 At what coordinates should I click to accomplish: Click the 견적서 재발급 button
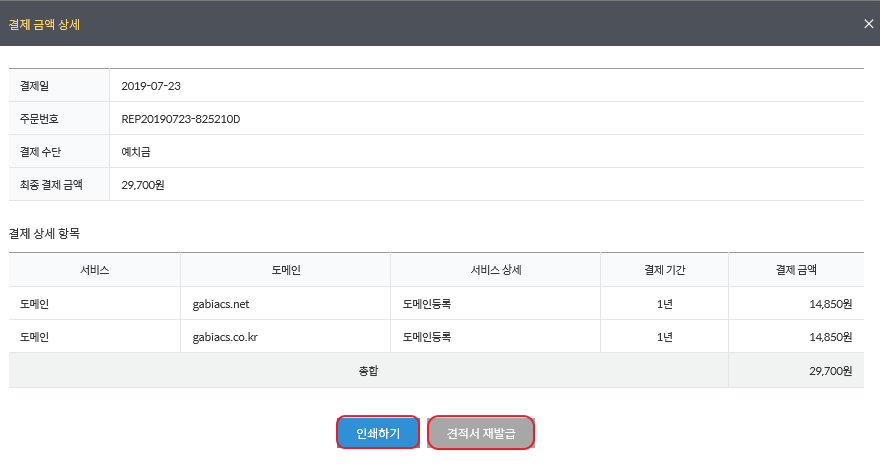point(480,433)
